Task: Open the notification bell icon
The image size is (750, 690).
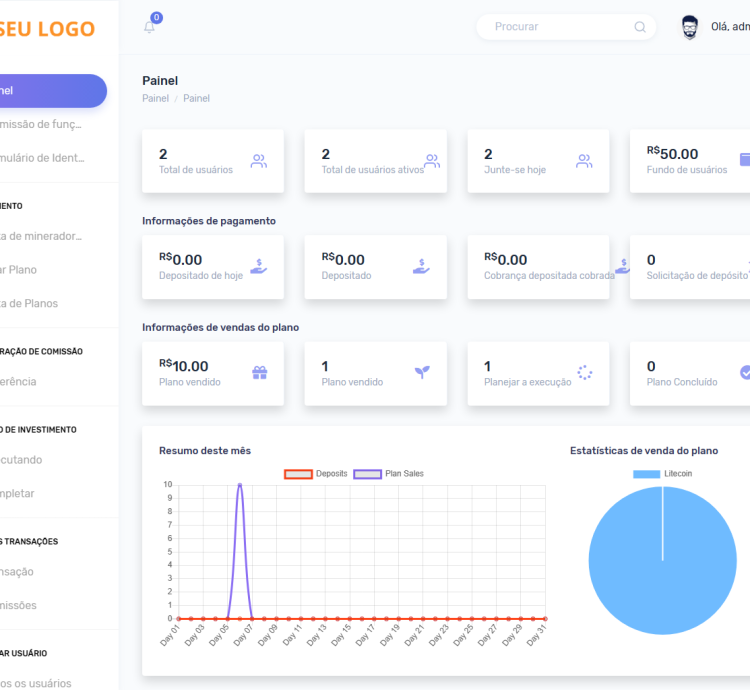Action: click(x=150, y=27)
